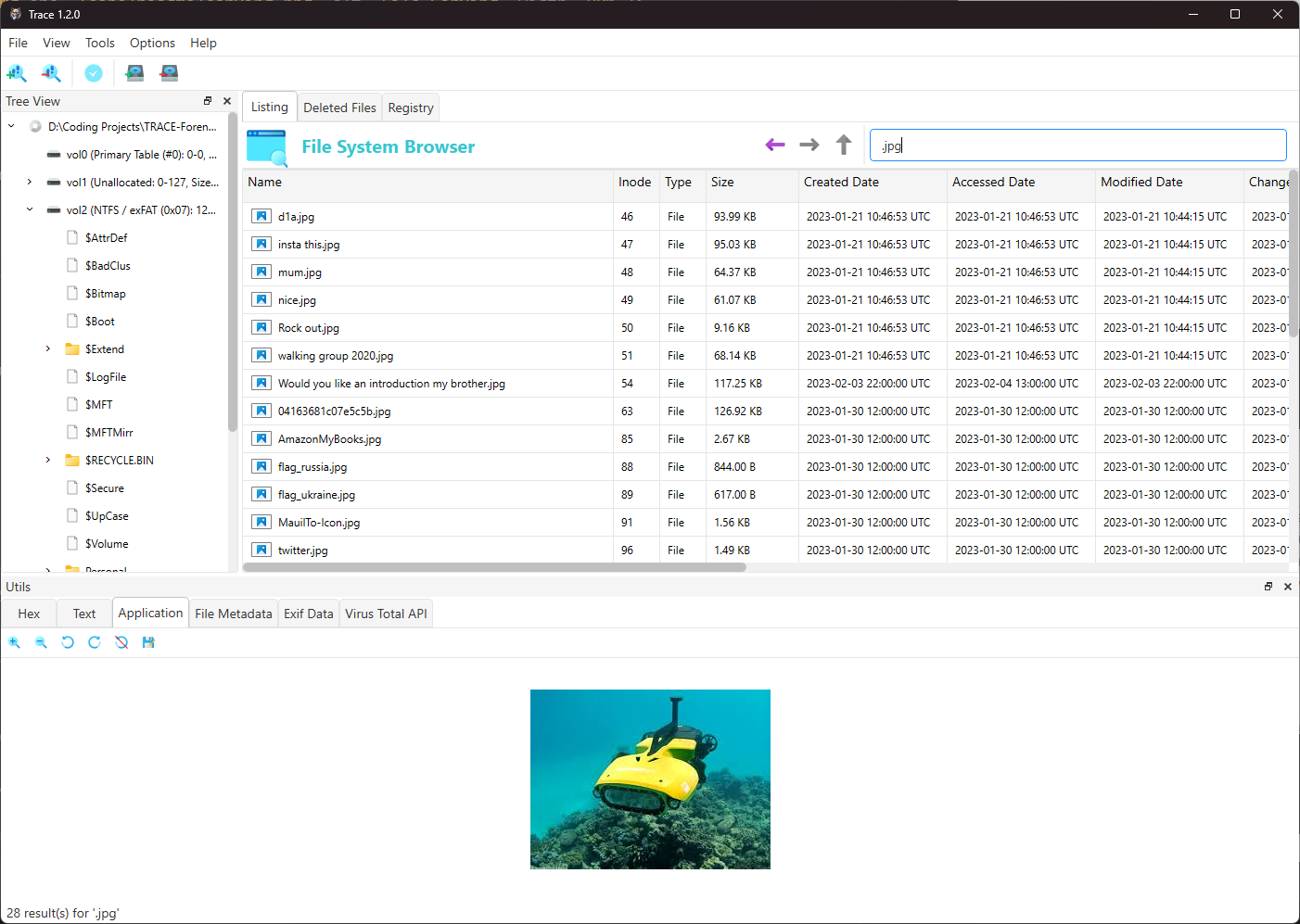Select the $MFT tree item

(x=99, y=405)
